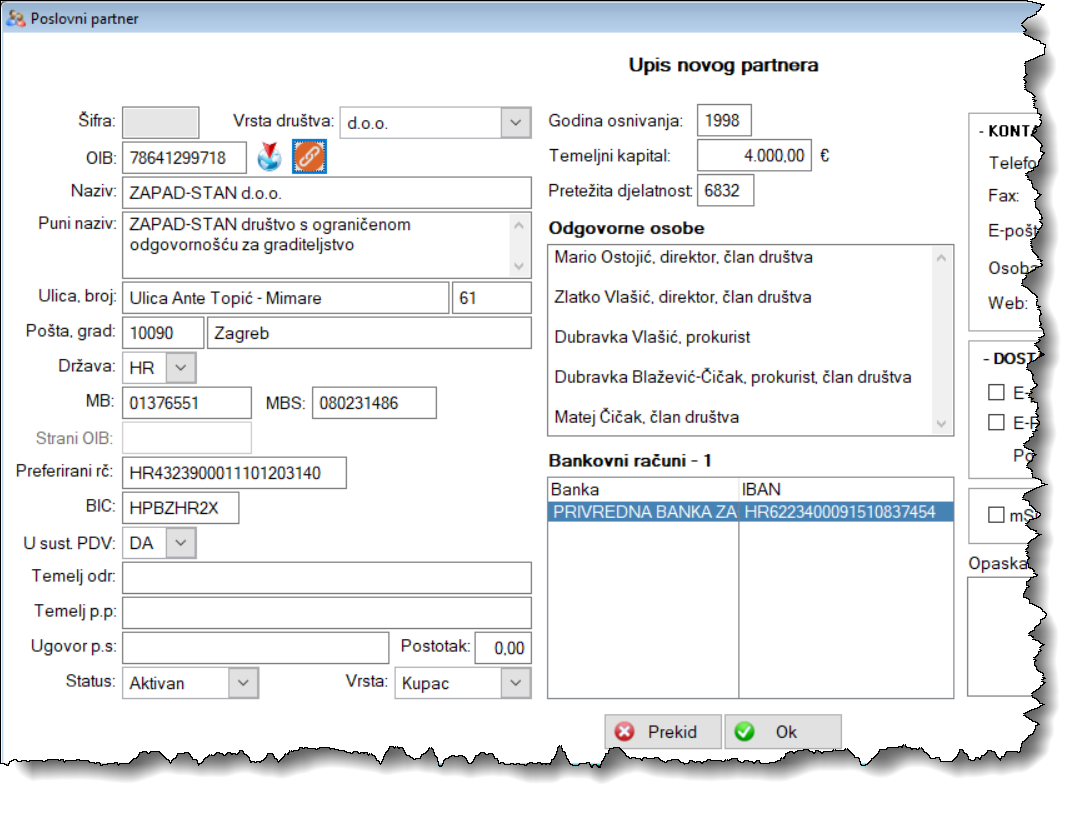Click the scroll down arrow in Odgovorne osobe list

pyautogui.click(x=941, y=423)
